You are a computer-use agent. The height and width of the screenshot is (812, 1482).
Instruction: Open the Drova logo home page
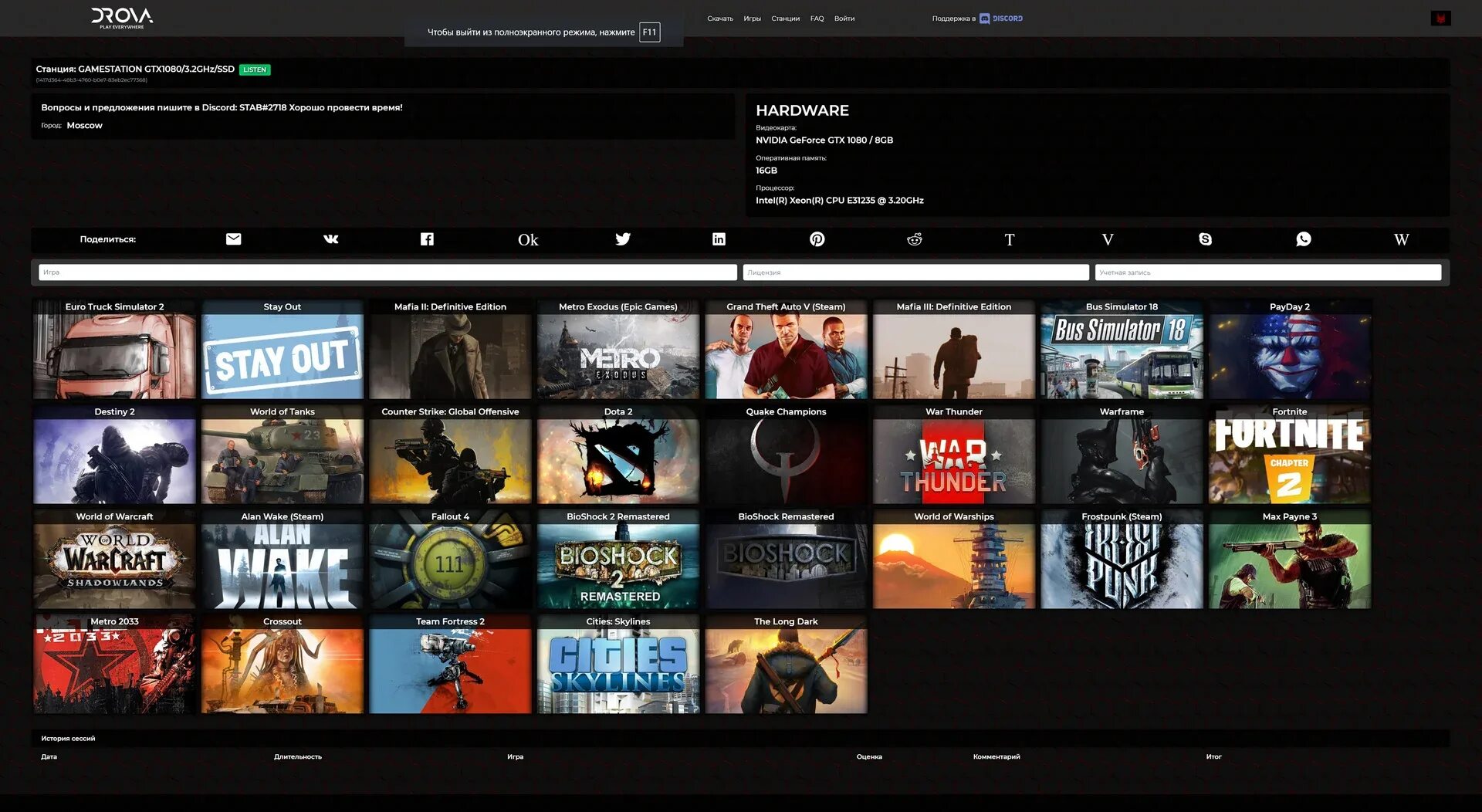[x=122, y=18]
